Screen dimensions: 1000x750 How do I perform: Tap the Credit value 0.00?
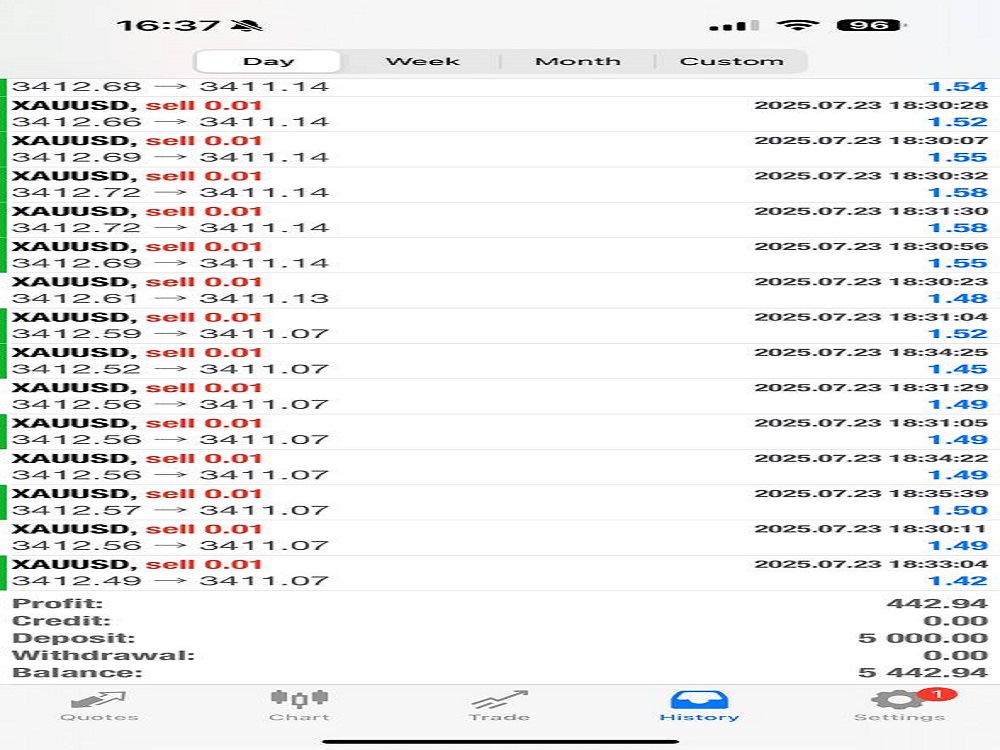point(955,621)
